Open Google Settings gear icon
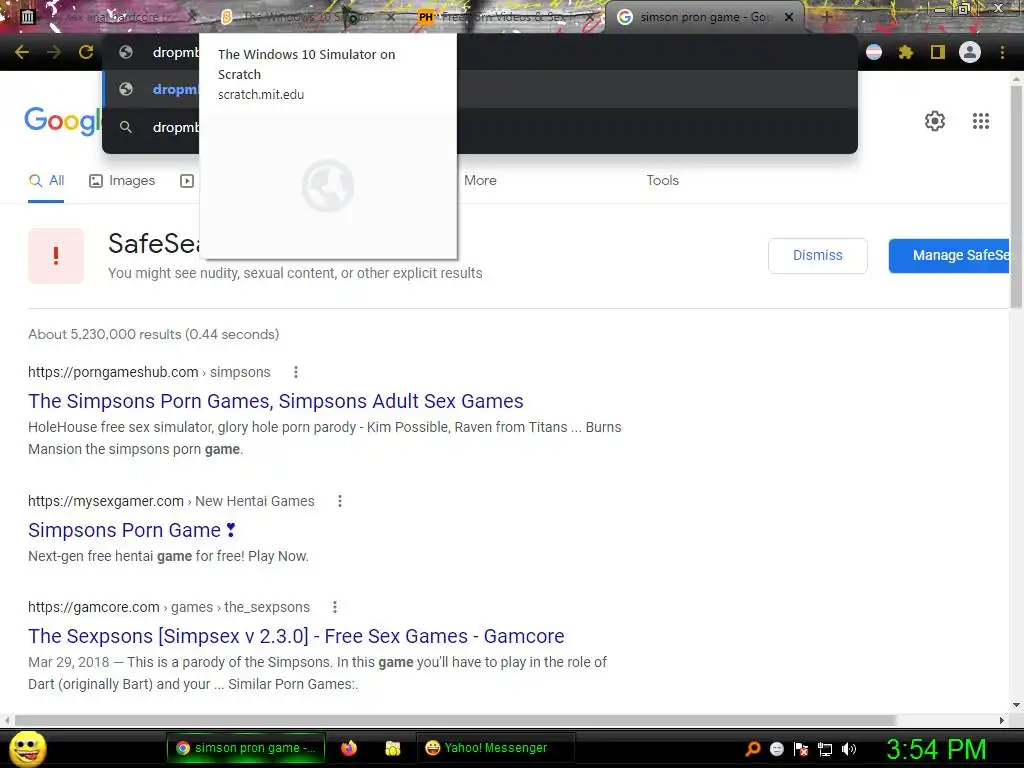1024x768 pixels. pos(935,121)
